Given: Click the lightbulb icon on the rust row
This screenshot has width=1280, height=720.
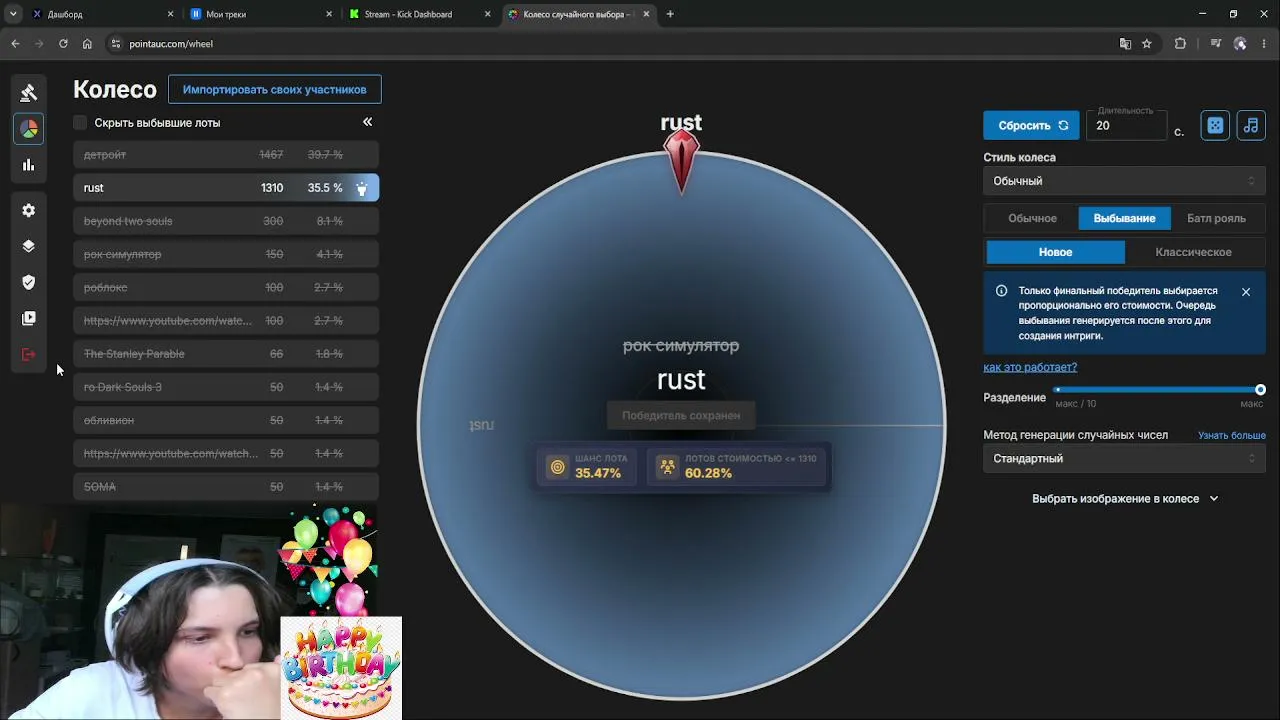Looking at the screenshot, I should pyautogui.click(x=362, y=188).
